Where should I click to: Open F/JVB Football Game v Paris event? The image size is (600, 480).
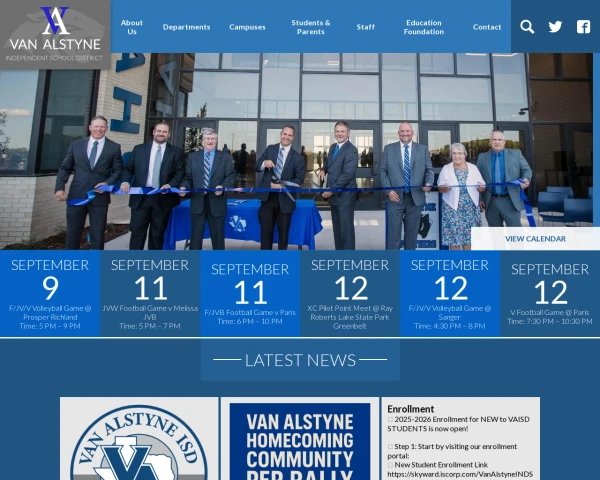point(250,294)
